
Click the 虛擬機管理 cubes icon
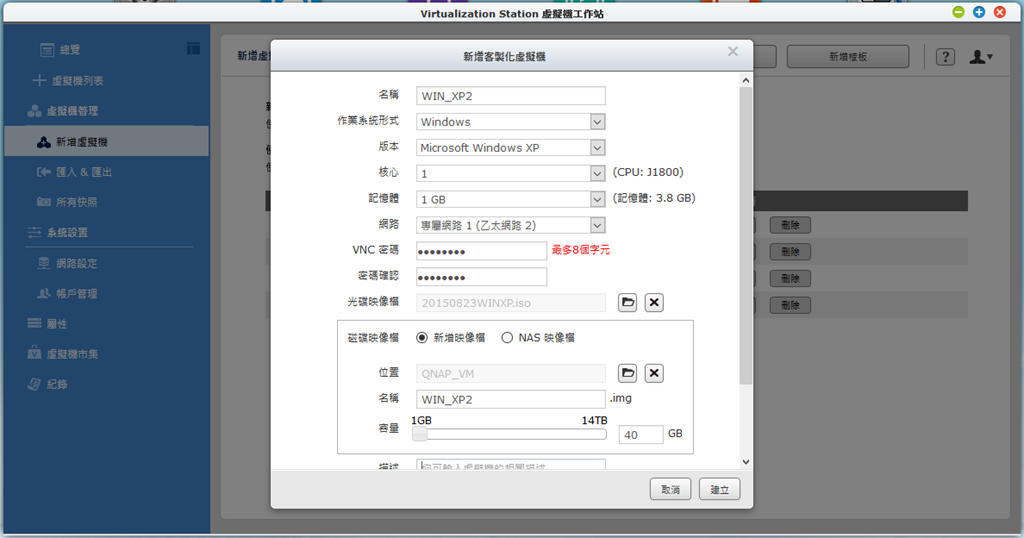(35, 111)
